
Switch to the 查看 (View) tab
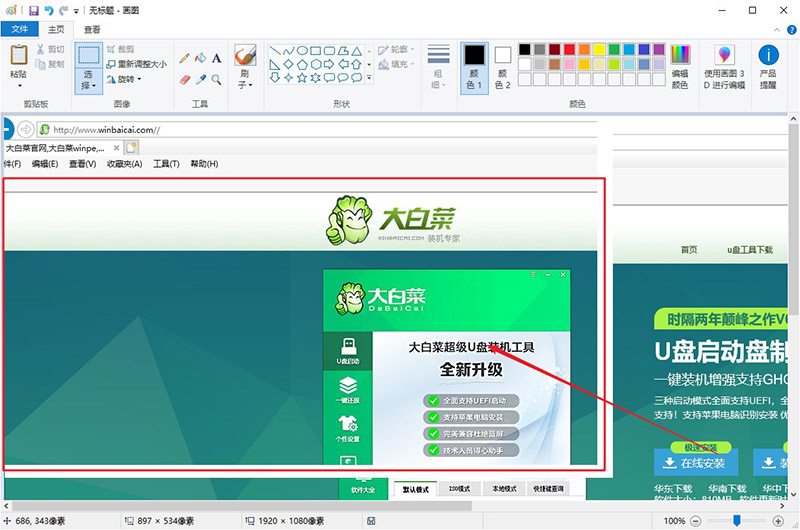[92, 29]
